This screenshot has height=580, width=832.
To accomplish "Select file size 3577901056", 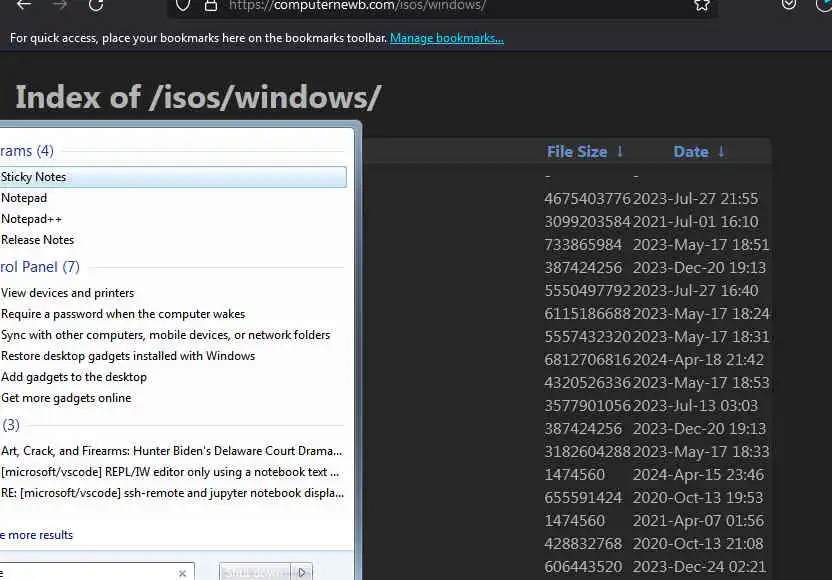I will coord(587,406).
